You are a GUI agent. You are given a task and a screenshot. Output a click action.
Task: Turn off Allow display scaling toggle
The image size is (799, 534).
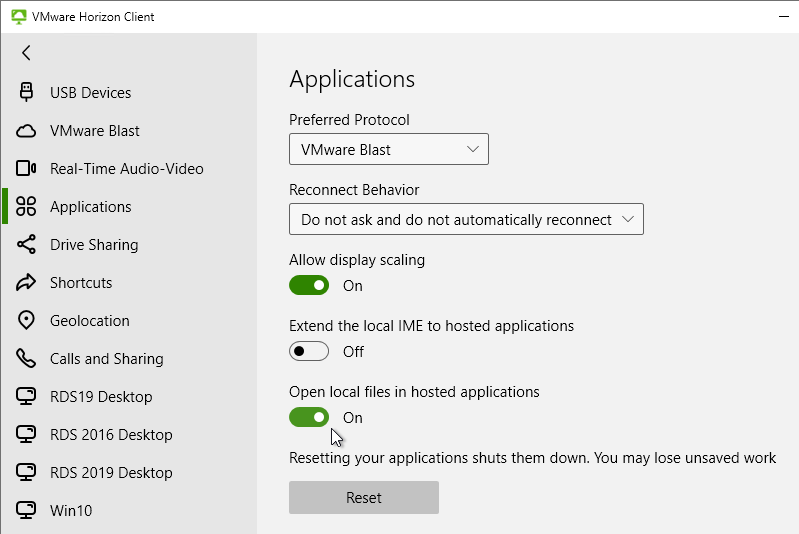[x=309, y=285]
